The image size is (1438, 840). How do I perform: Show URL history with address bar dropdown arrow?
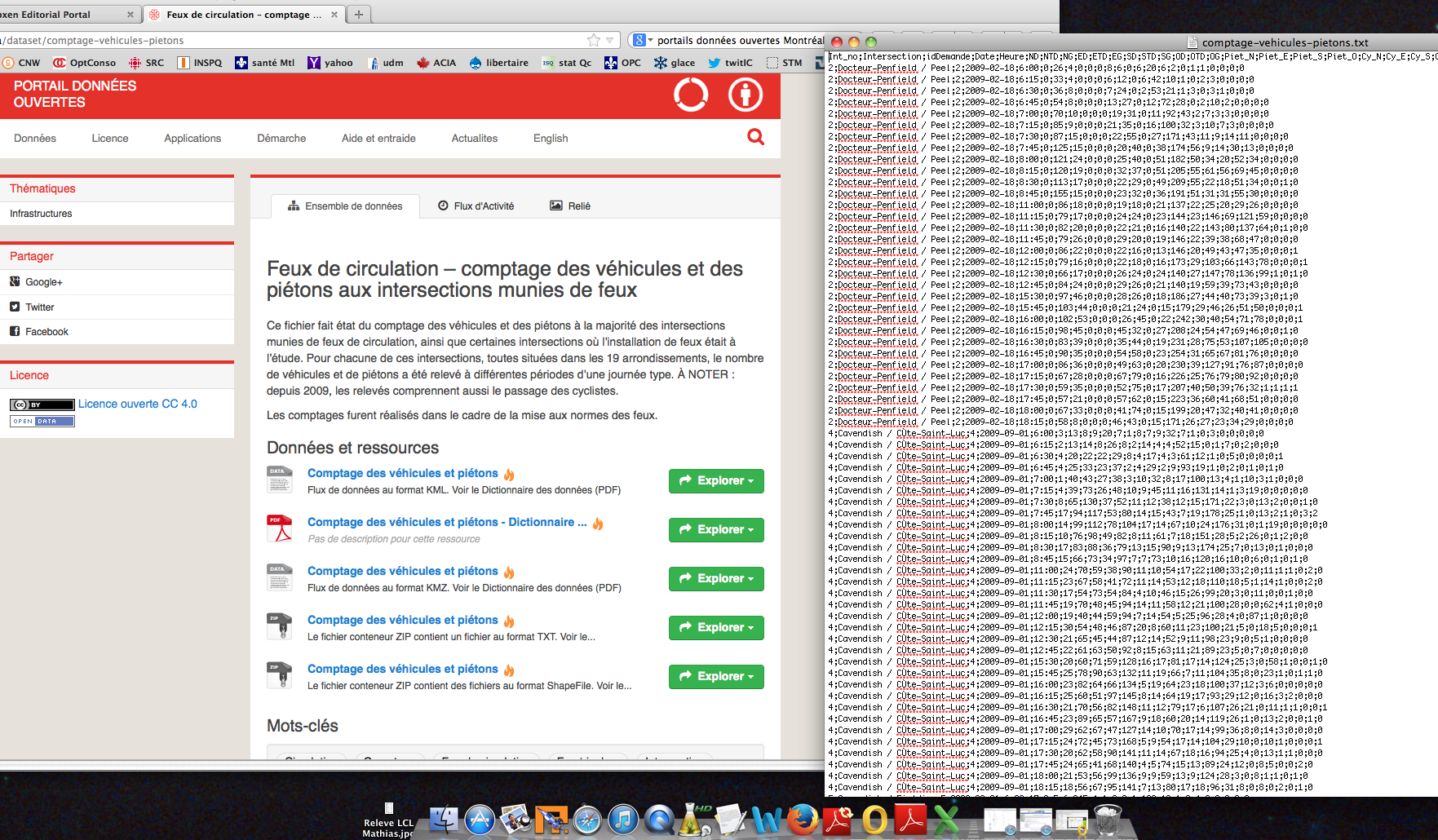coord(609,40)
